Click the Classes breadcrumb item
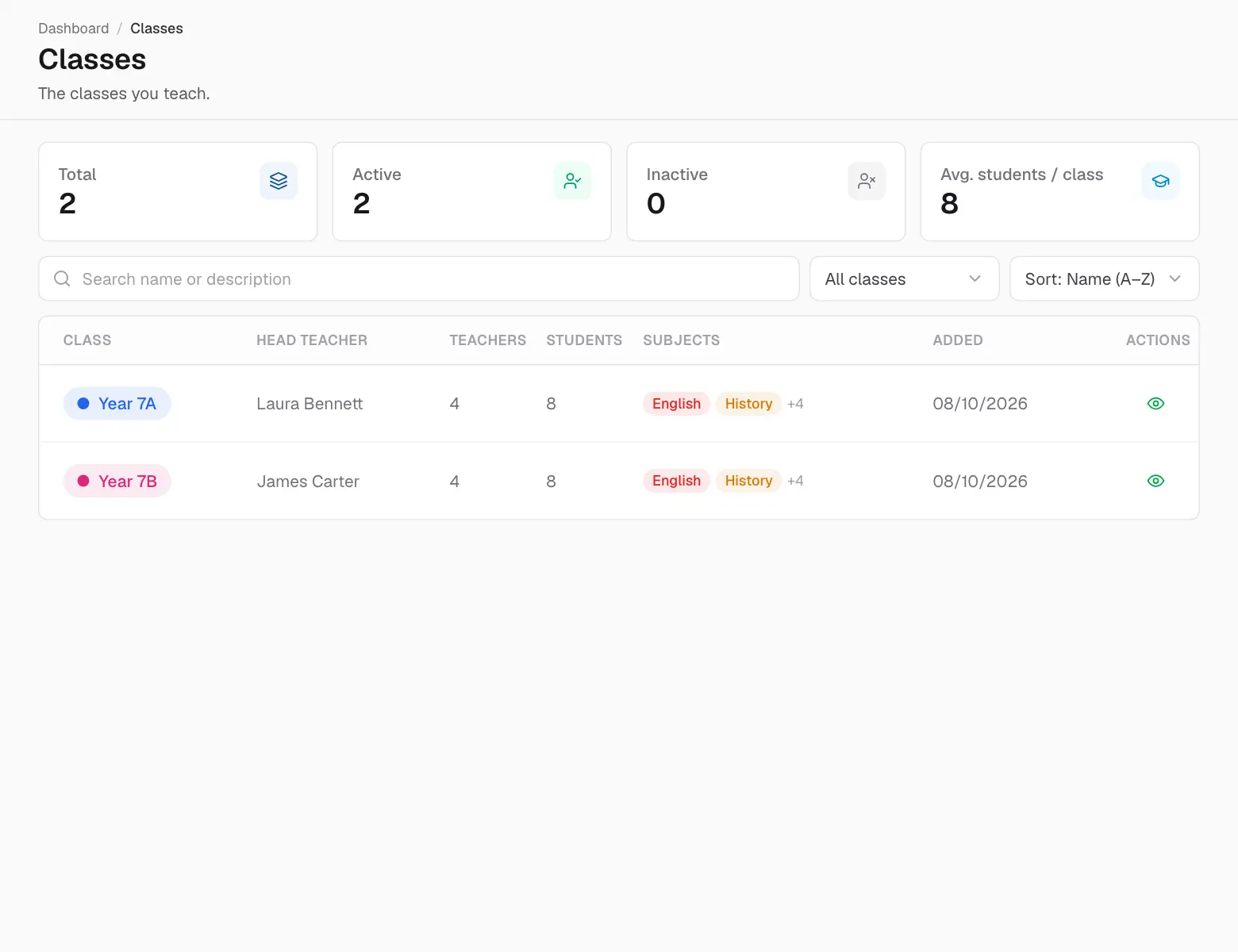 pyautogui.click(x=156, y=29)
